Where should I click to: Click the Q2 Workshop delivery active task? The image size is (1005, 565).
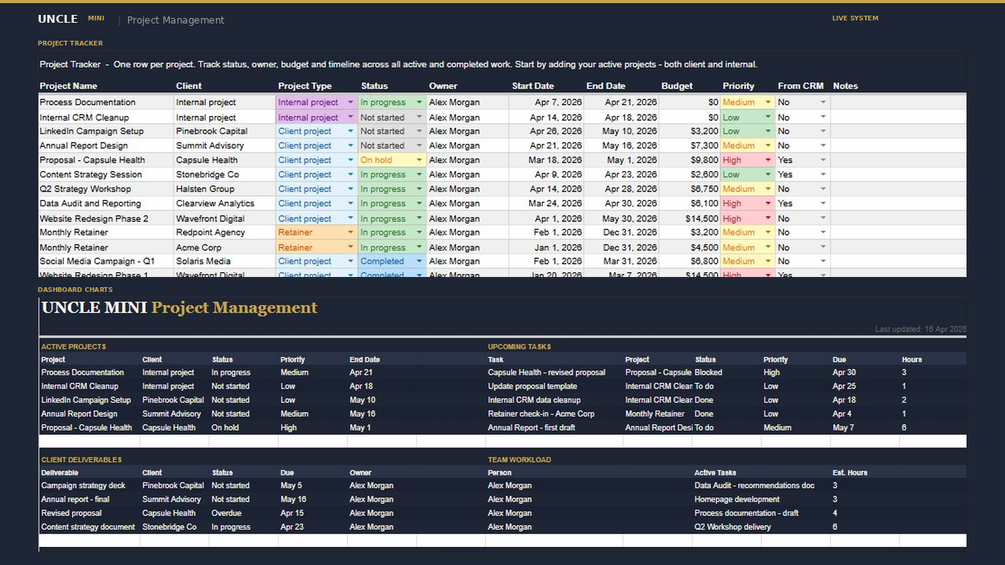click(732, 527)
